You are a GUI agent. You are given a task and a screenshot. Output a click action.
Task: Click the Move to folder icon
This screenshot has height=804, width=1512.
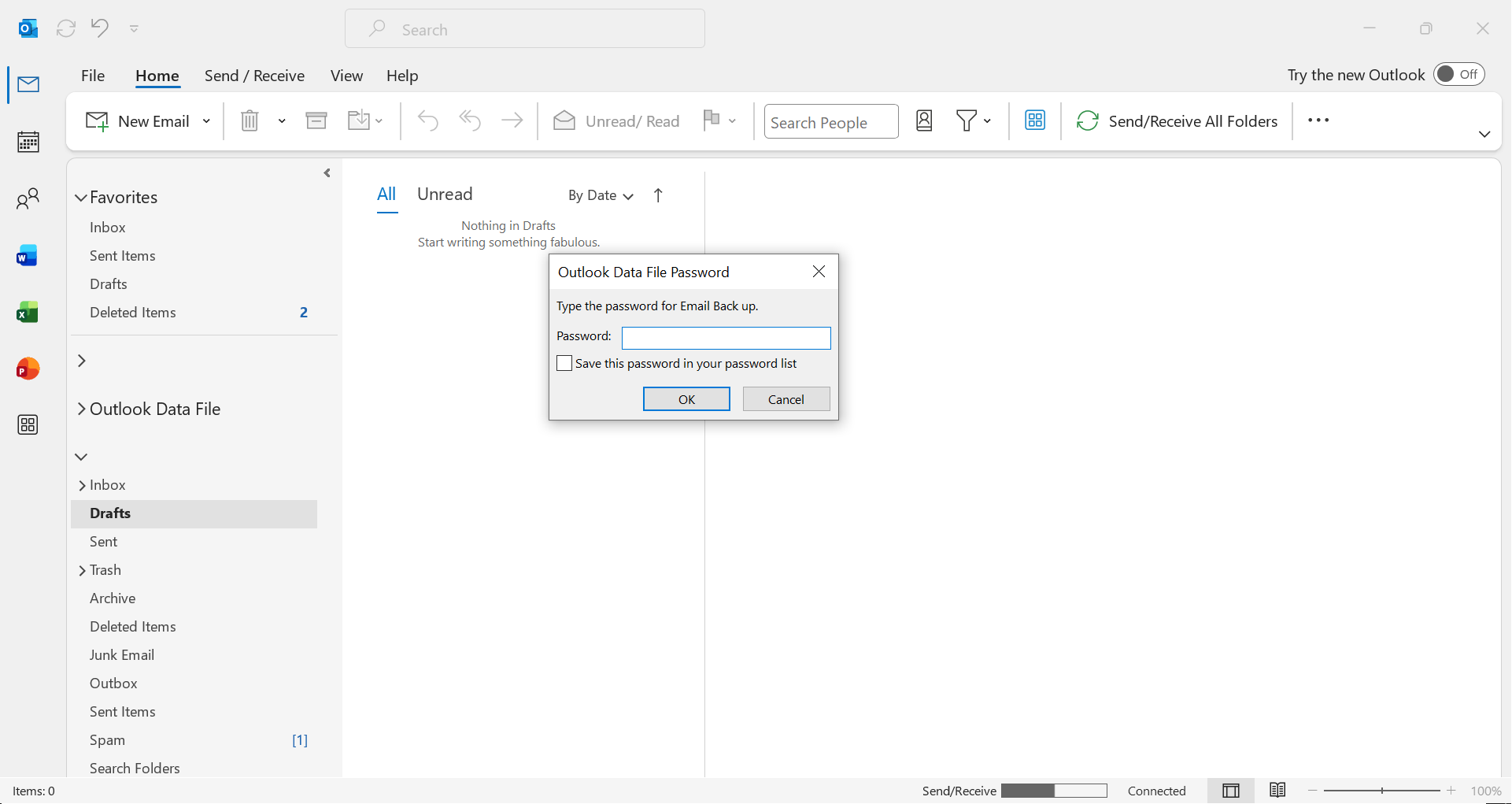359,120
